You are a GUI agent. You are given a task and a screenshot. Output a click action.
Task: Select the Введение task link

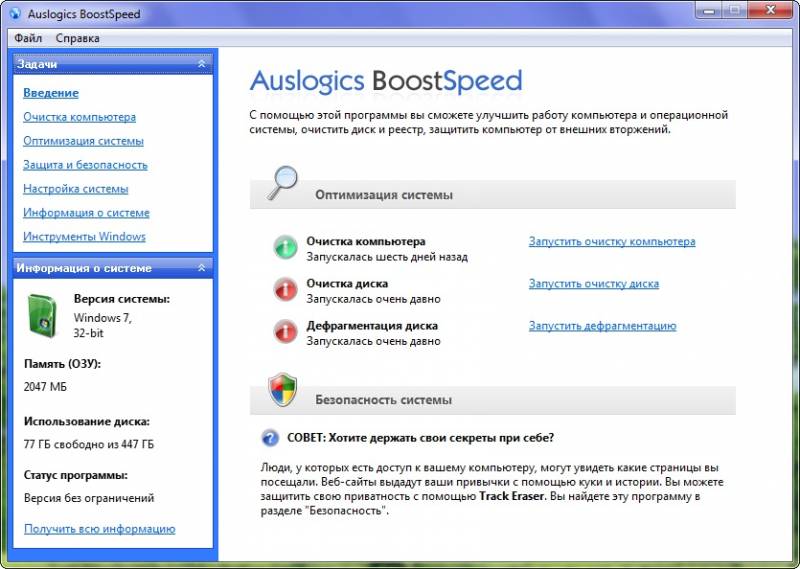[51, 93]
